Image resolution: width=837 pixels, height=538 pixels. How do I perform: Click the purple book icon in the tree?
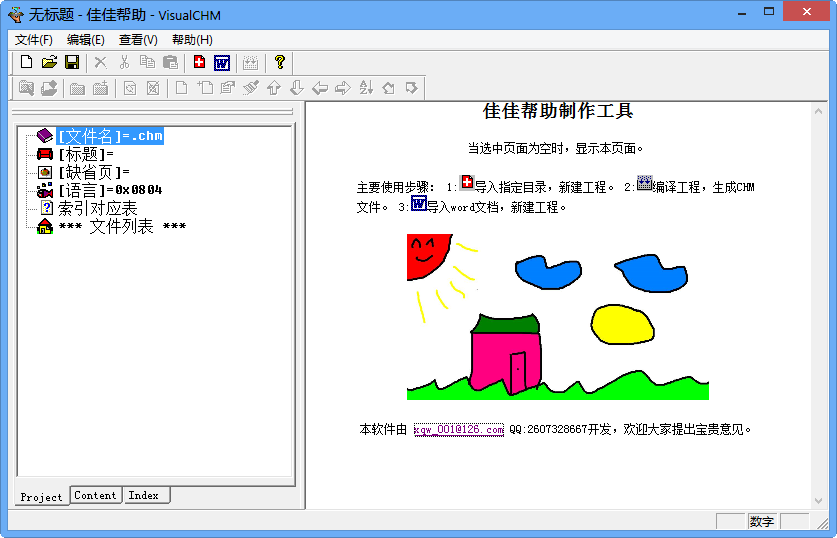point(45,136)
